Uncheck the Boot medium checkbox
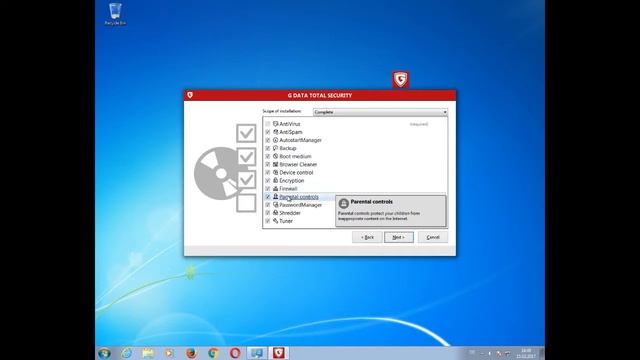The image size is (640, 360). (x=268, y=156)
